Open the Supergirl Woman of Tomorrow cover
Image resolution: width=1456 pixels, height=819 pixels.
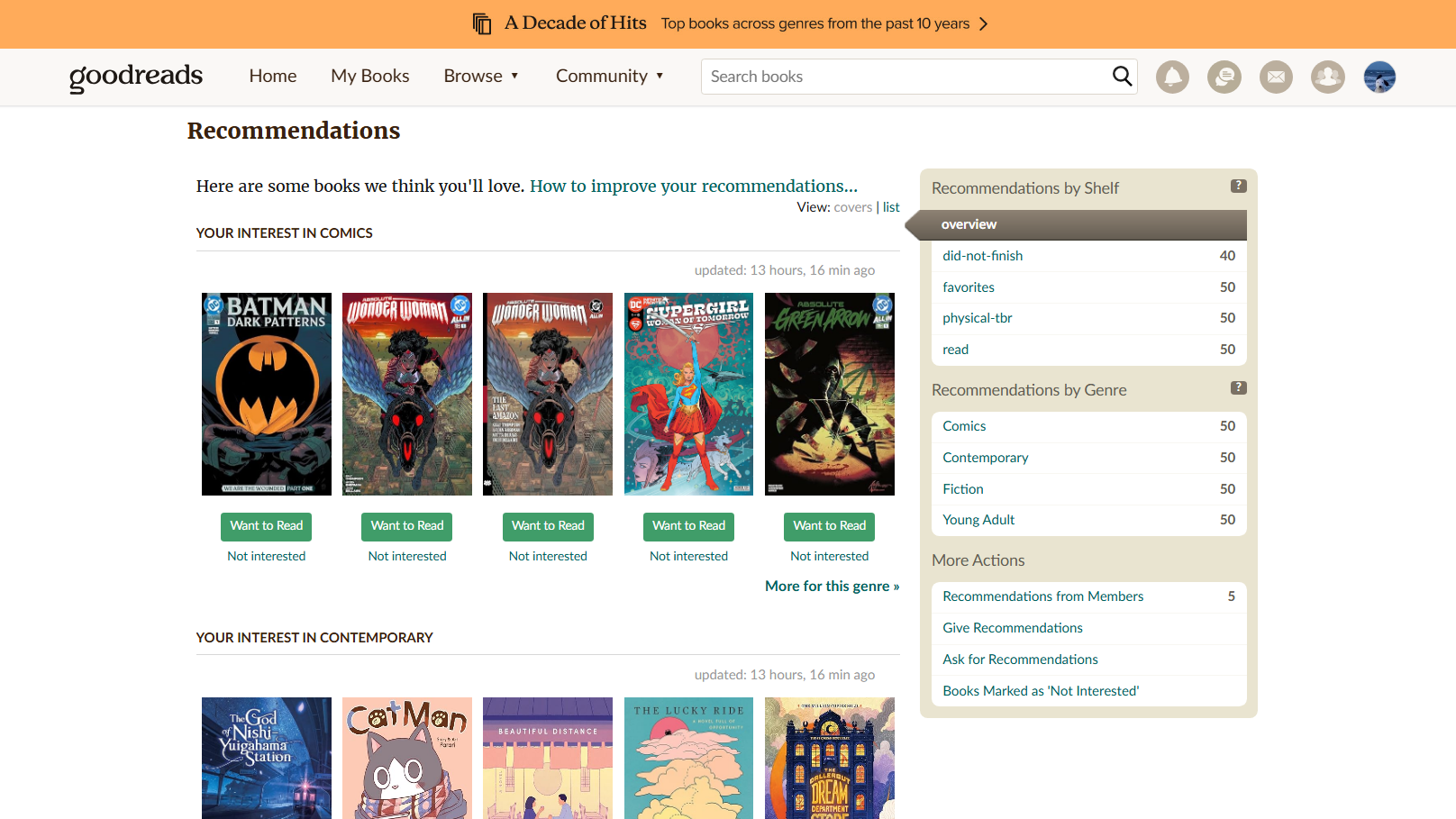[x=689, y=394]
